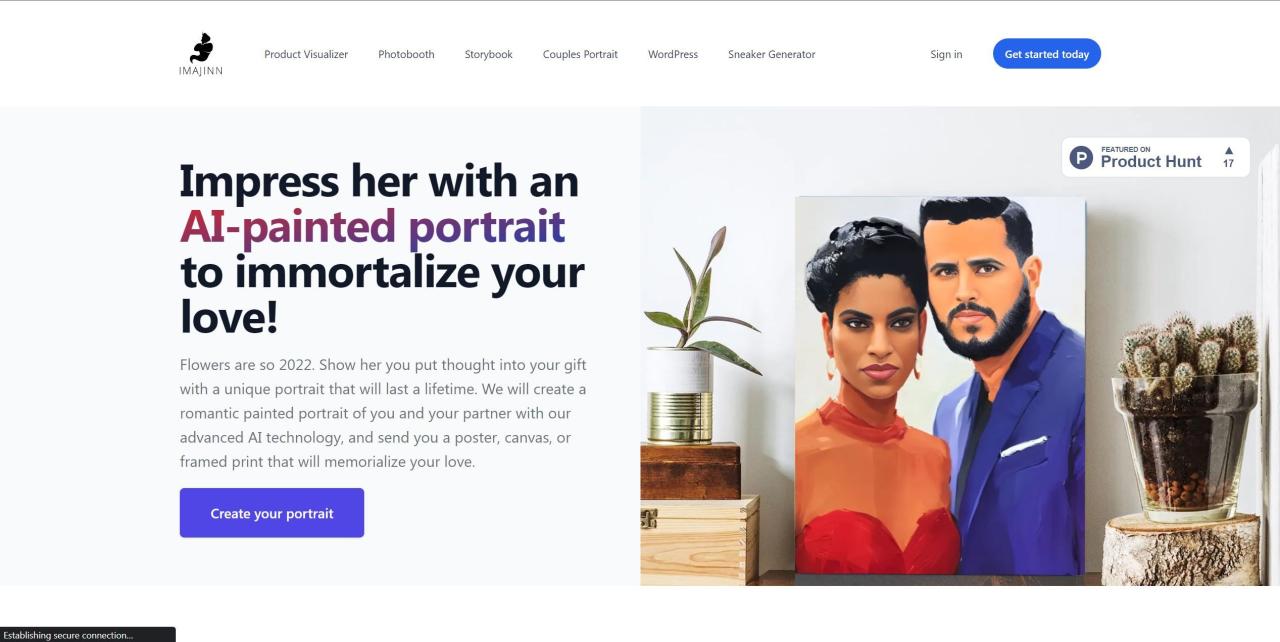Click the painted couple portrait image
The width and height of the screenshot is (1280, 642).
(x=940, y=386)
